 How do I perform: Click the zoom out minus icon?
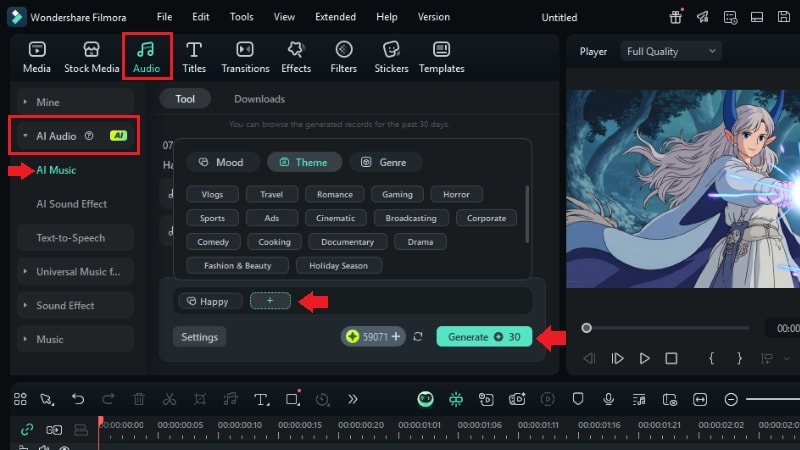point(731,399)
